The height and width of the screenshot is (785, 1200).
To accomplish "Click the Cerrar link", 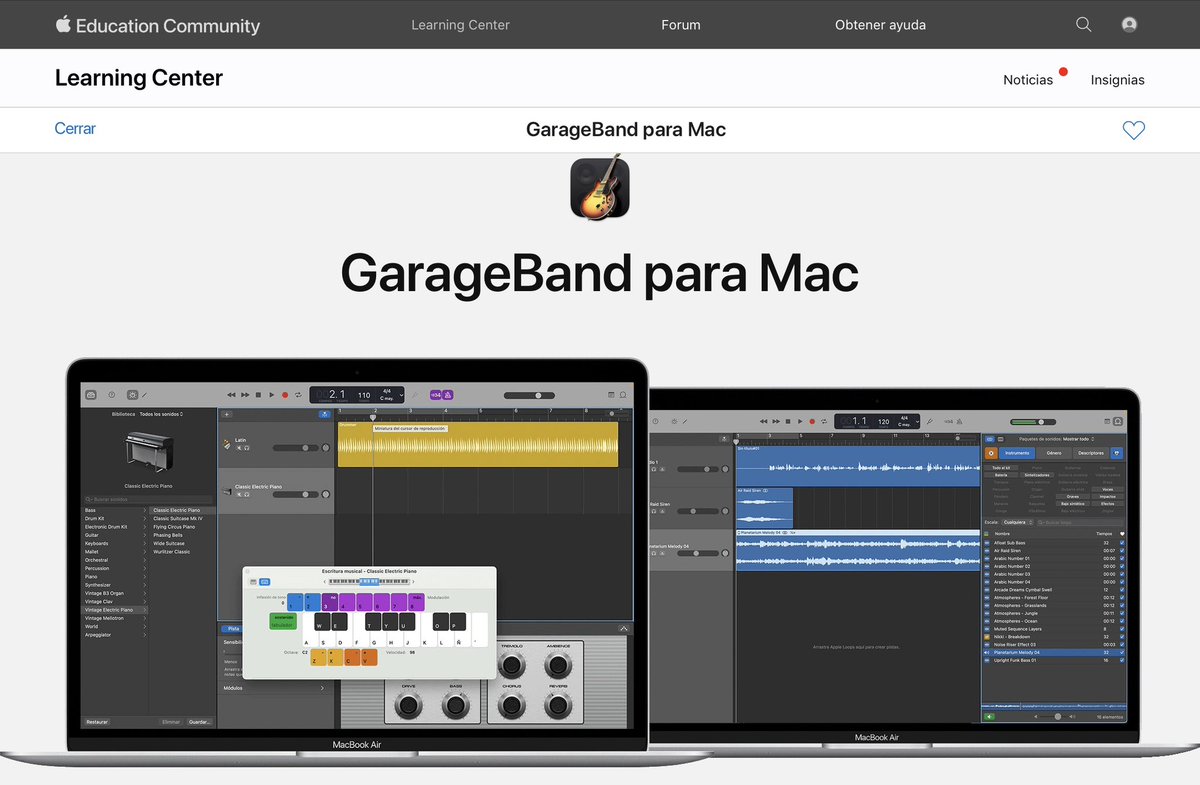I will (75, 129).
